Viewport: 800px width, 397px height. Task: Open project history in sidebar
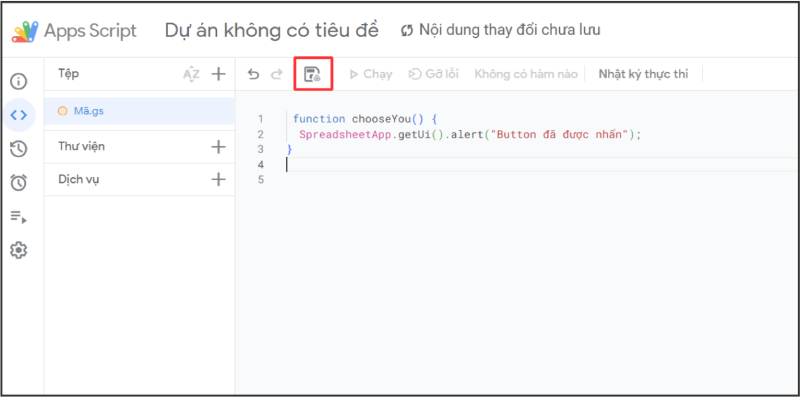19,149
